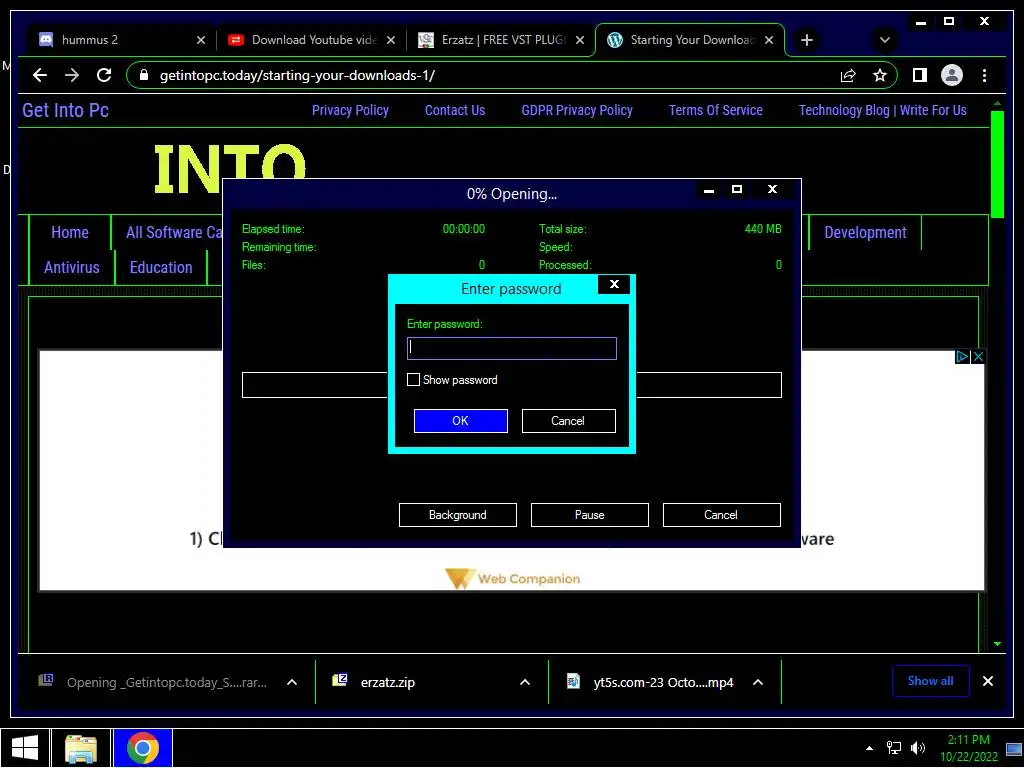Close the Enter password dialog with X

[x=614, y=284]
